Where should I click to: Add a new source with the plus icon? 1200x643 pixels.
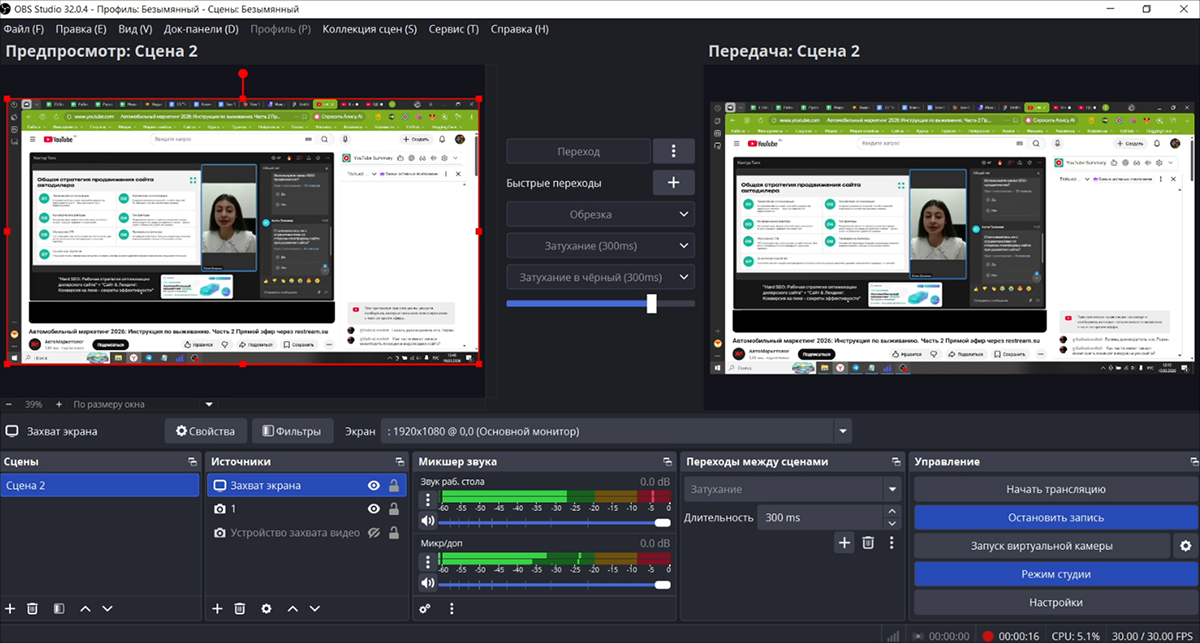point(217,608)
